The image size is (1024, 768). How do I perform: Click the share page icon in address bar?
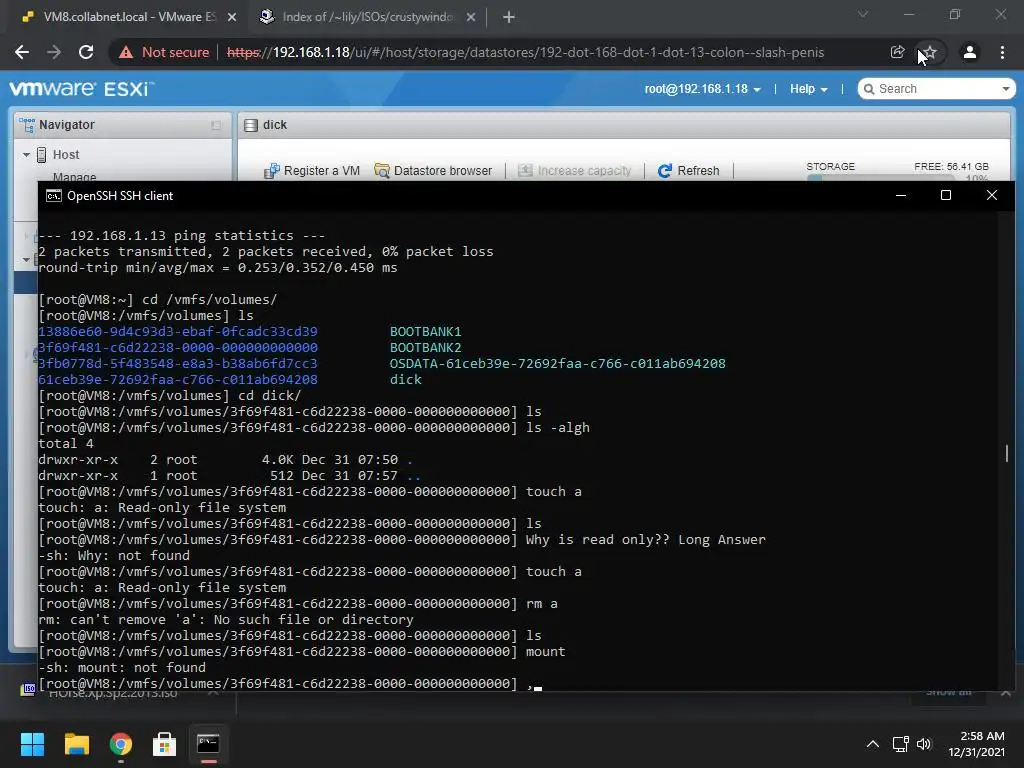click(x=897, y=52)
